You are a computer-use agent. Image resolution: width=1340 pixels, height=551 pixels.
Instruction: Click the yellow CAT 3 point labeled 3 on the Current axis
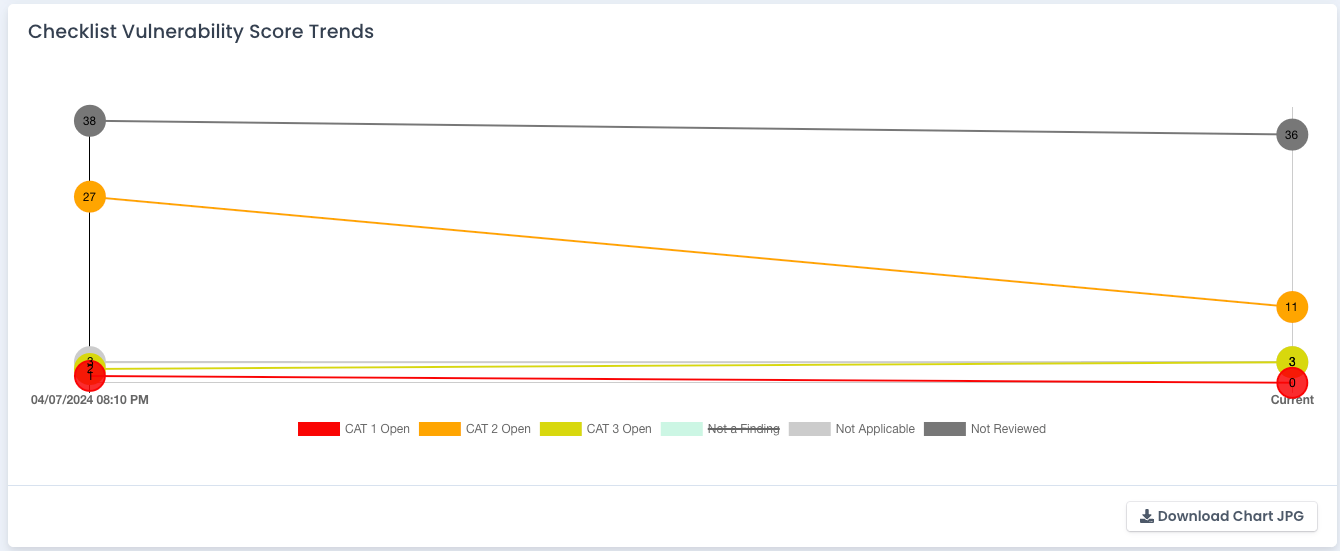pos(1292,360)
